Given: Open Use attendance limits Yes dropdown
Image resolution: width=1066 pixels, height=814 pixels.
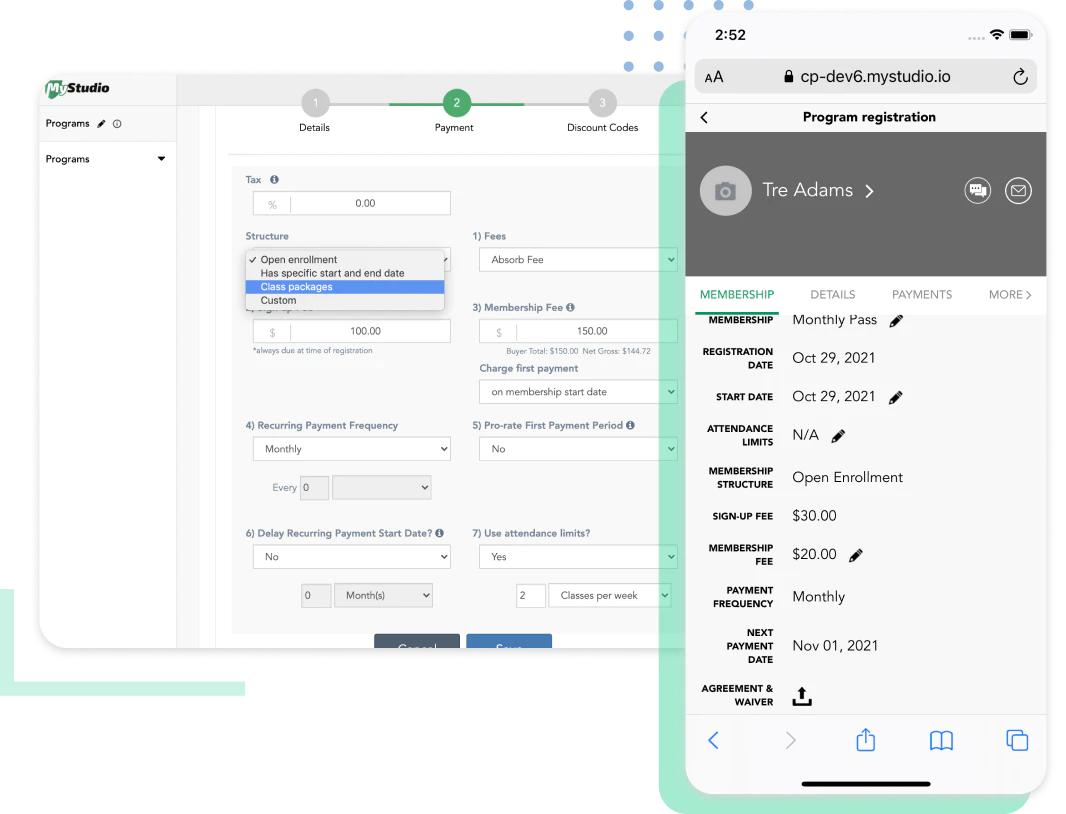Looking at the screenshot, I should (x=579, y=556).
